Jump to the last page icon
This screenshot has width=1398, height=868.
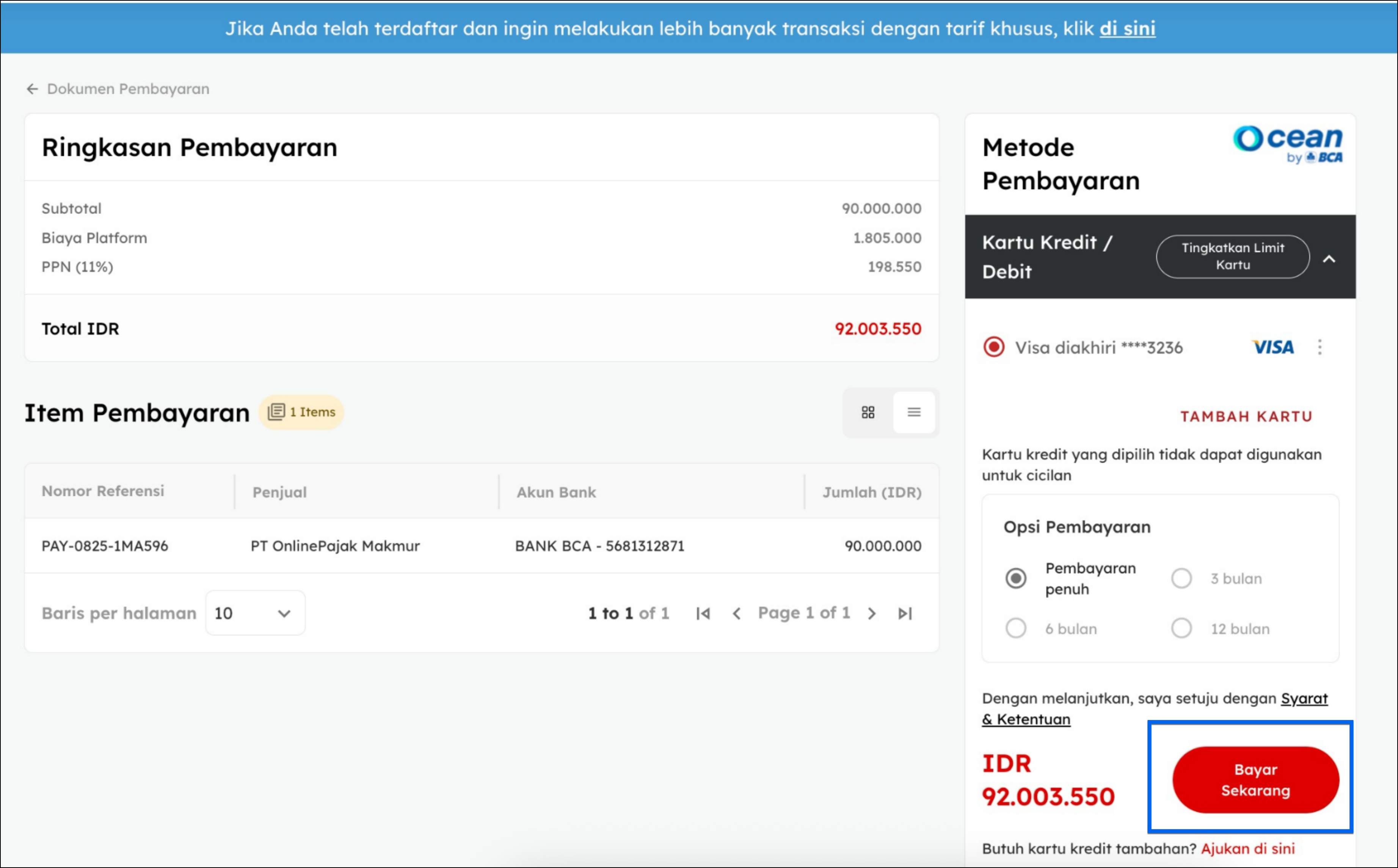pos(905,614)
